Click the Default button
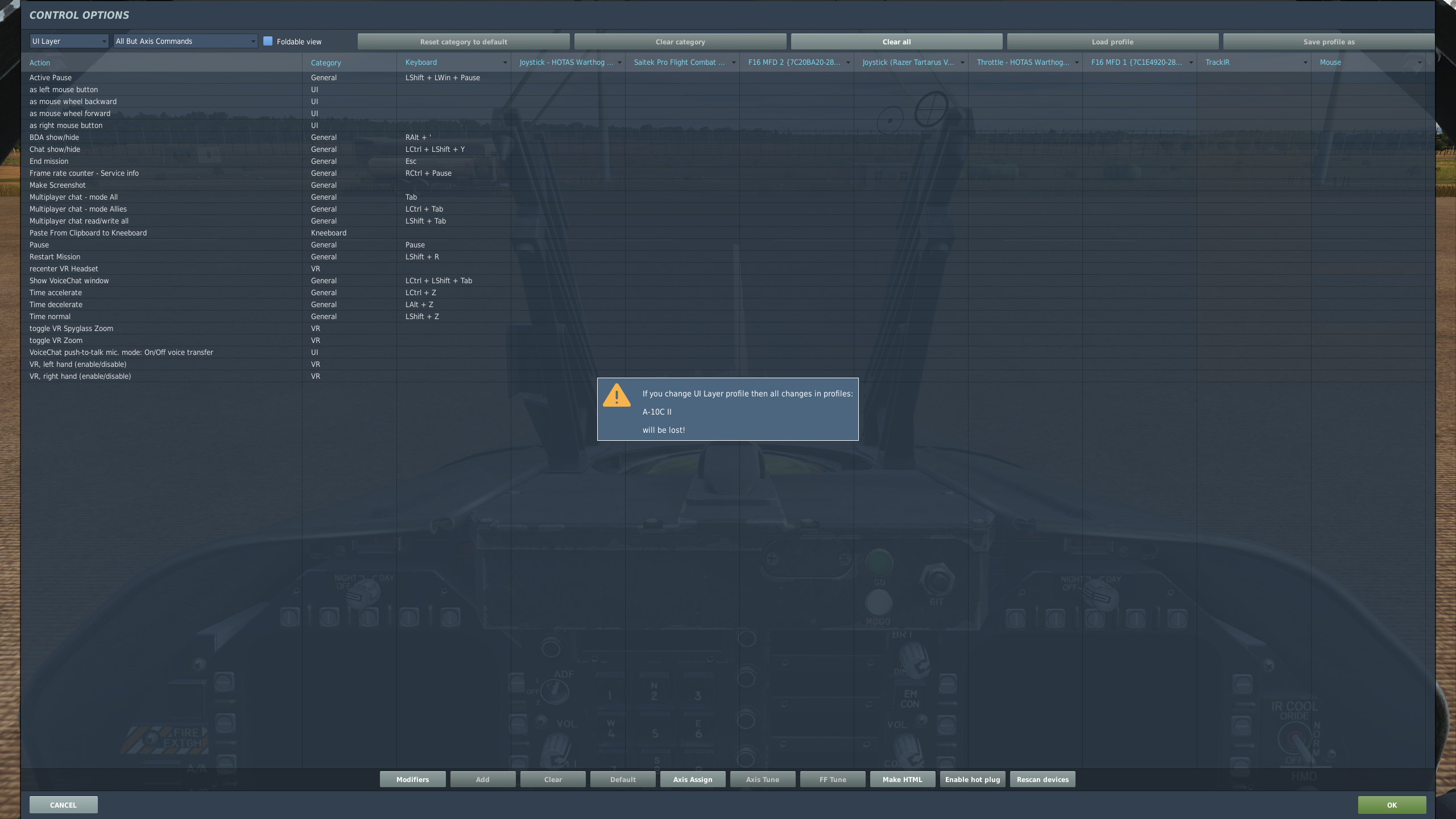This screenshot has width=1456, height=819. pyautogui.click(x=623, y=779)
